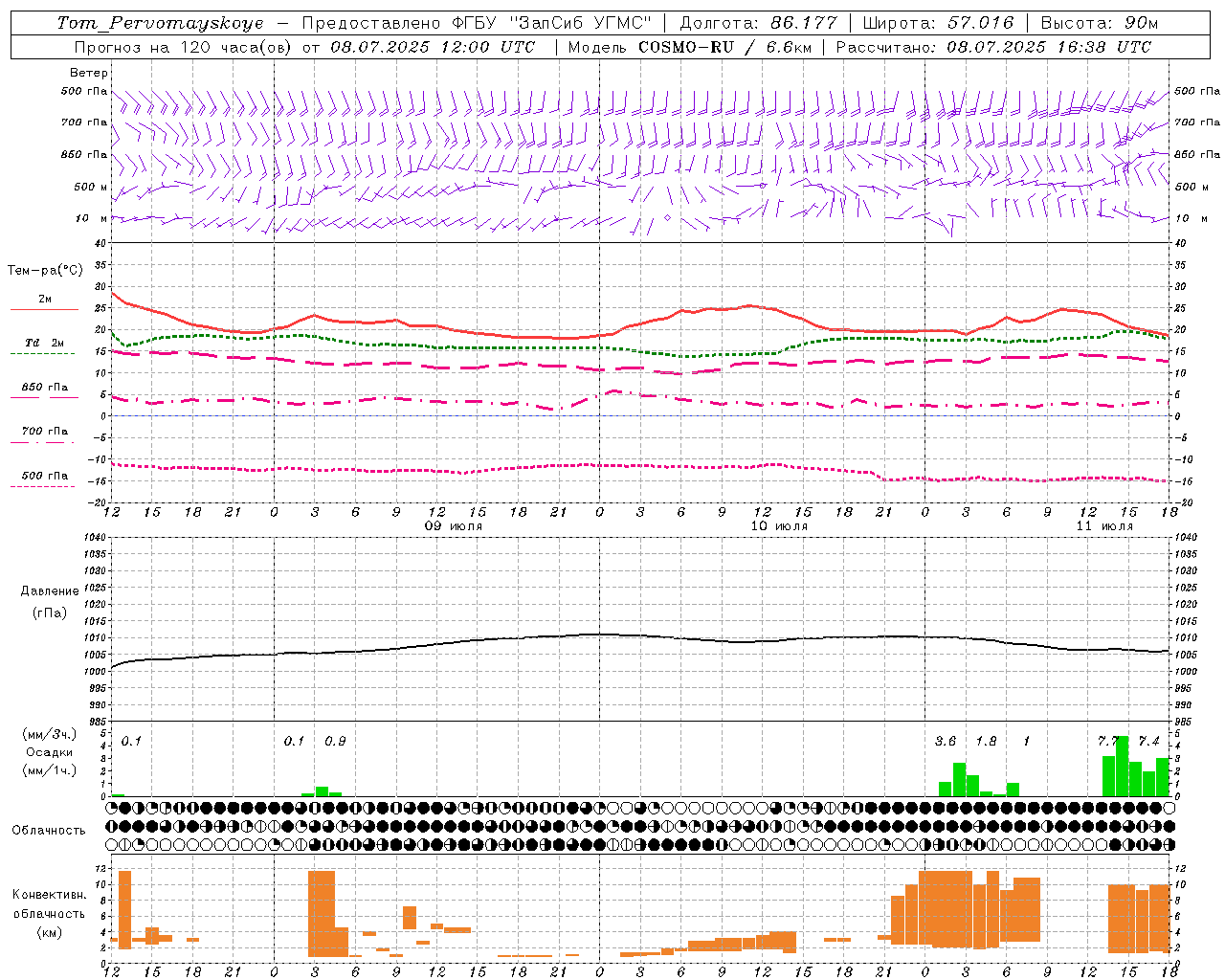Click the cloud cover label "Облачность"

tap(49, 830)
